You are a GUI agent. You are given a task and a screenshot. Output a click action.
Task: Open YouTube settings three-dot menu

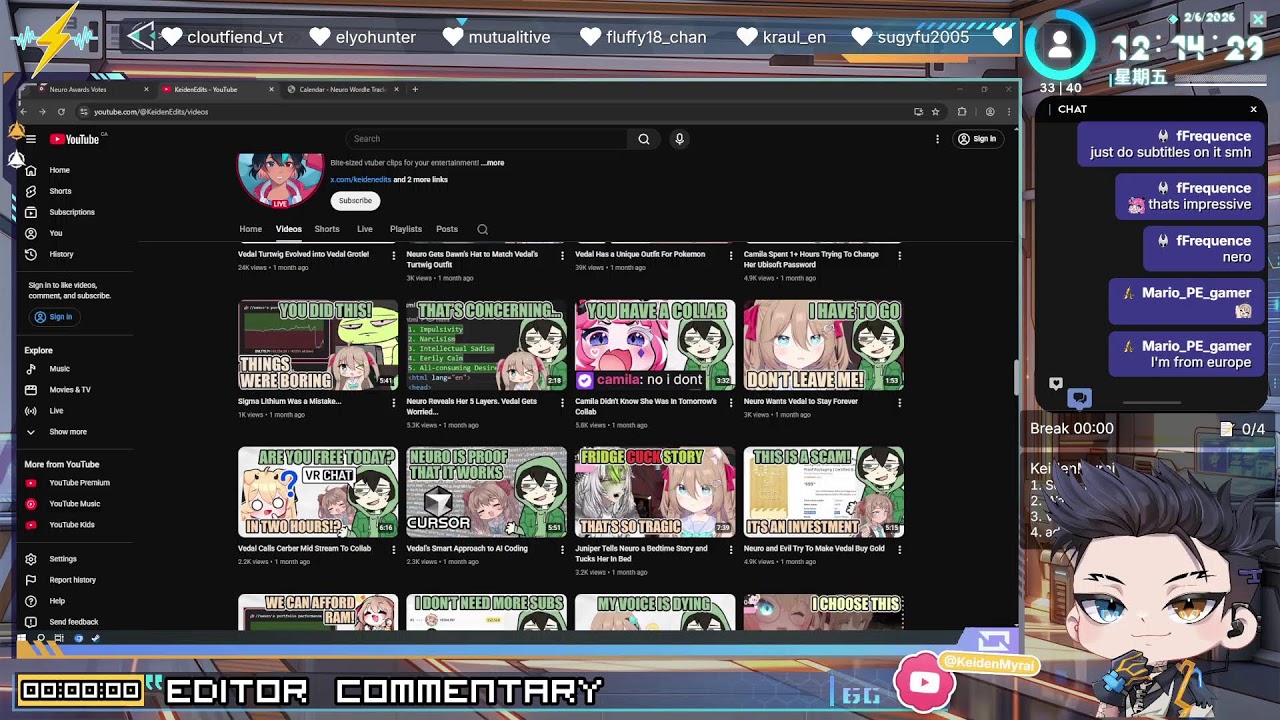click(937, 139)
